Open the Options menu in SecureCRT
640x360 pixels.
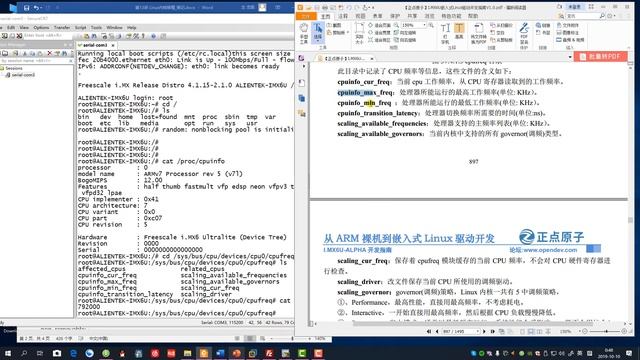coord(41,27)
